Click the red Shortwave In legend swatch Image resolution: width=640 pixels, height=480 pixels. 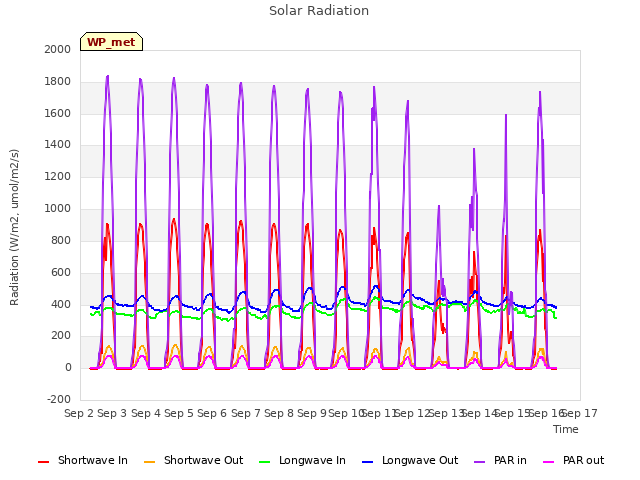click(x=43, y=462)
